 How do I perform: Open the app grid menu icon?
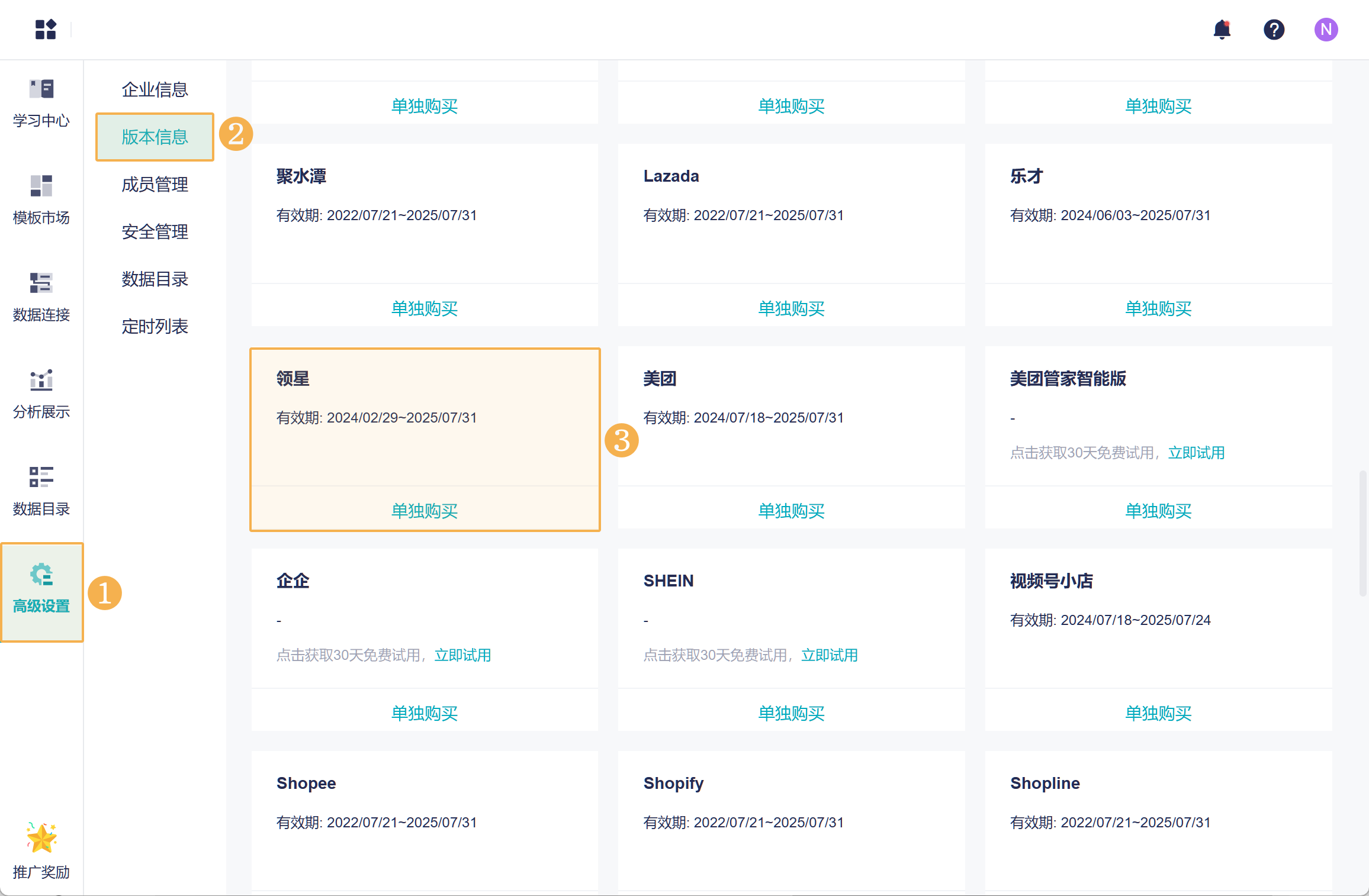pyautogui.click(x=46, y=29)
